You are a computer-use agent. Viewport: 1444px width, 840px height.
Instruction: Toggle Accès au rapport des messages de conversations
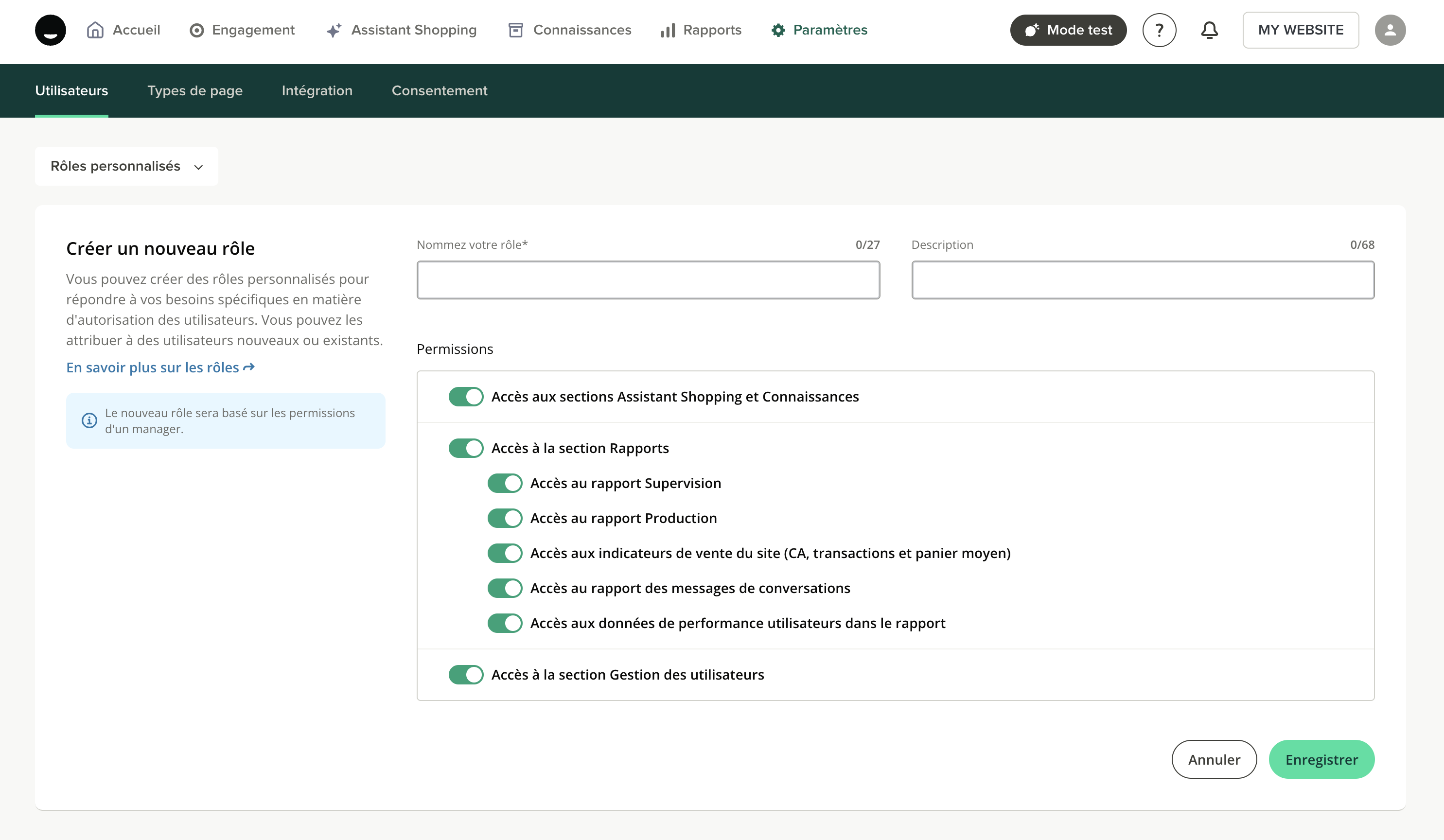505,588
